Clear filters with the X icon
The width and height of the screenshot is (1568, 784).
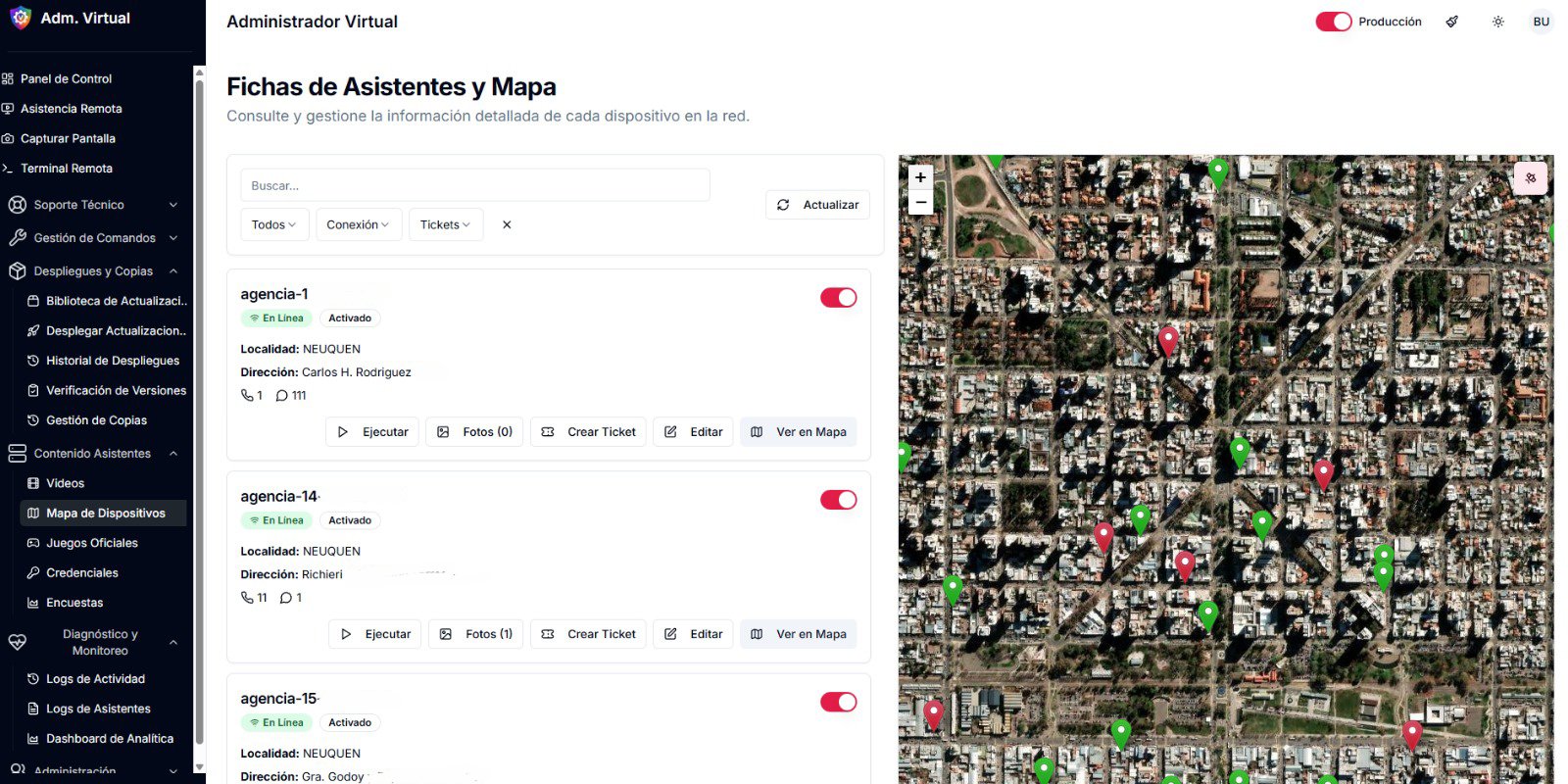[507, 224]
